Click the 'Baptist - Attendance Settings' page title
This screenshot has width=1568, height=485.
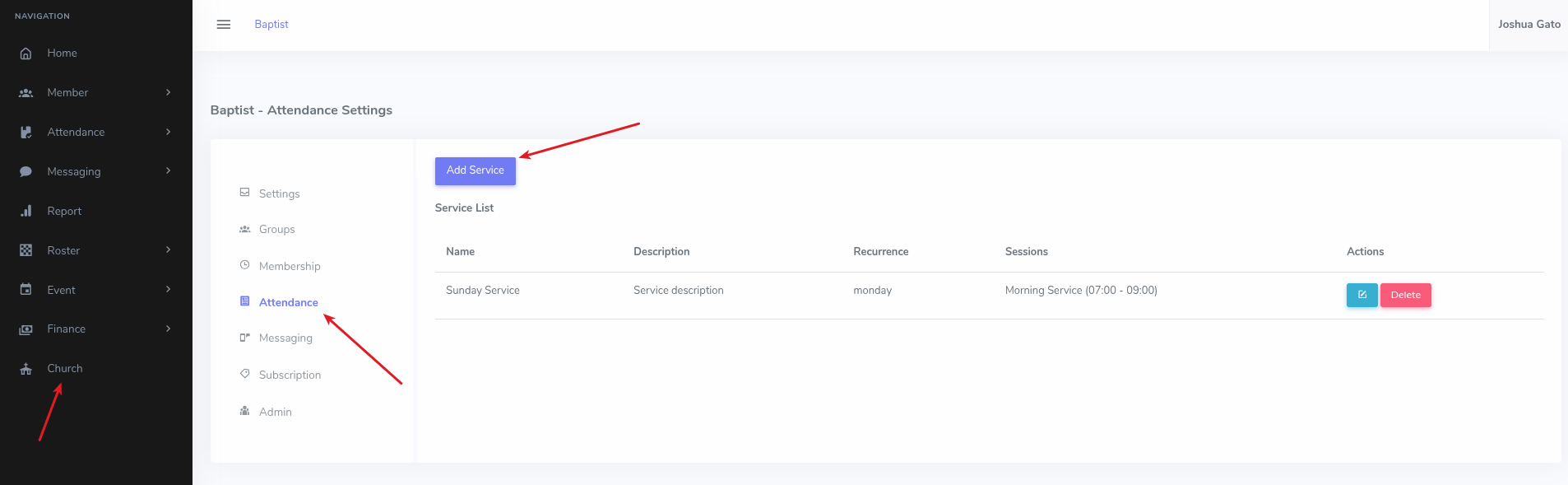pos(301,110)
